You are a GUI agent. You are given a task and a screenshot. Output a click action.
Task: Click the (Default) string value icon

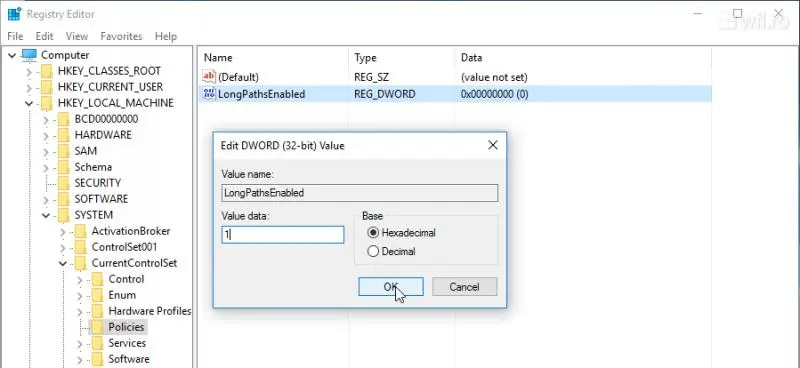point(209,77)
